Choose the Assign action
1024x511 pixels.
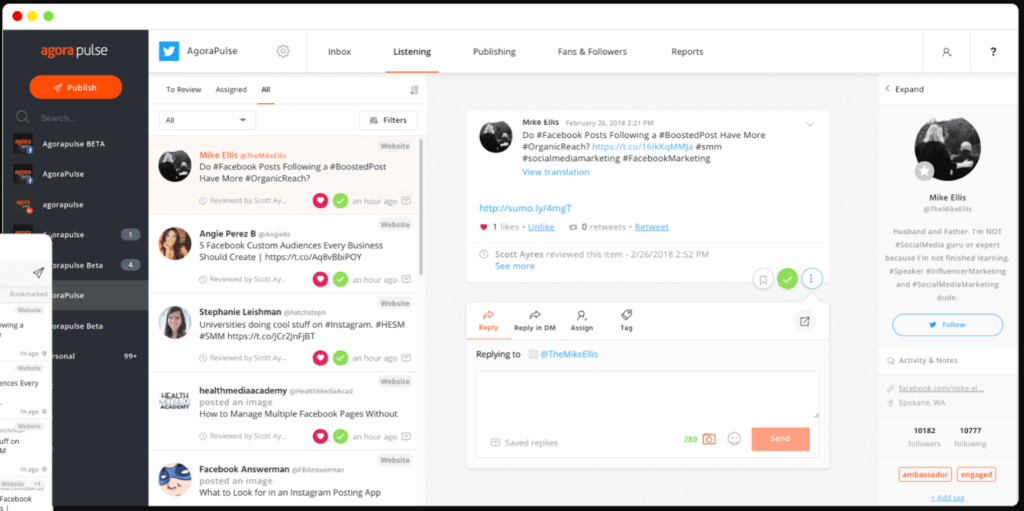coord(582,321)
